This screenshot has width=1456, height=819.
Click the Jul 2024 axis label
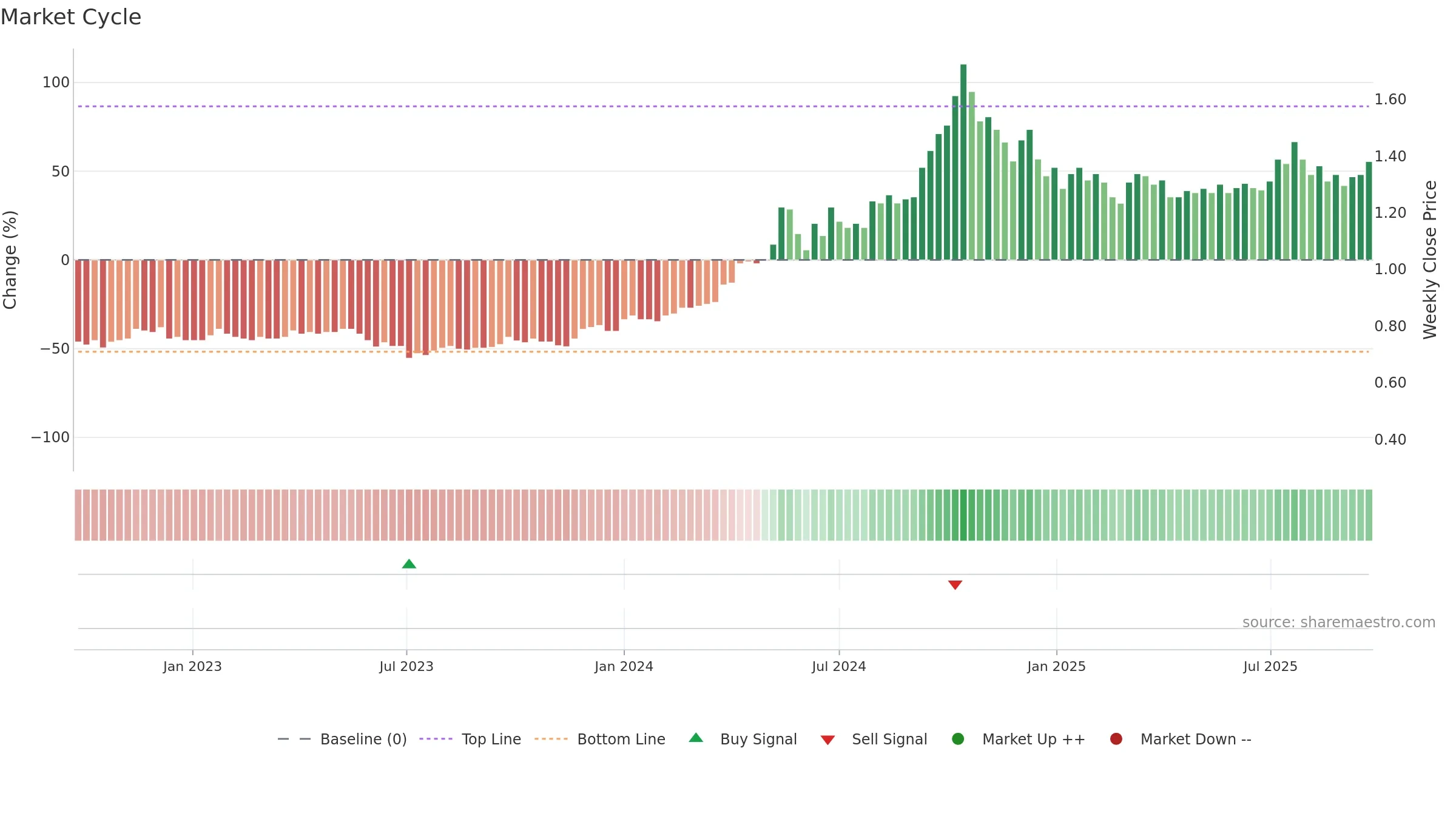click(x=839, y=667)
